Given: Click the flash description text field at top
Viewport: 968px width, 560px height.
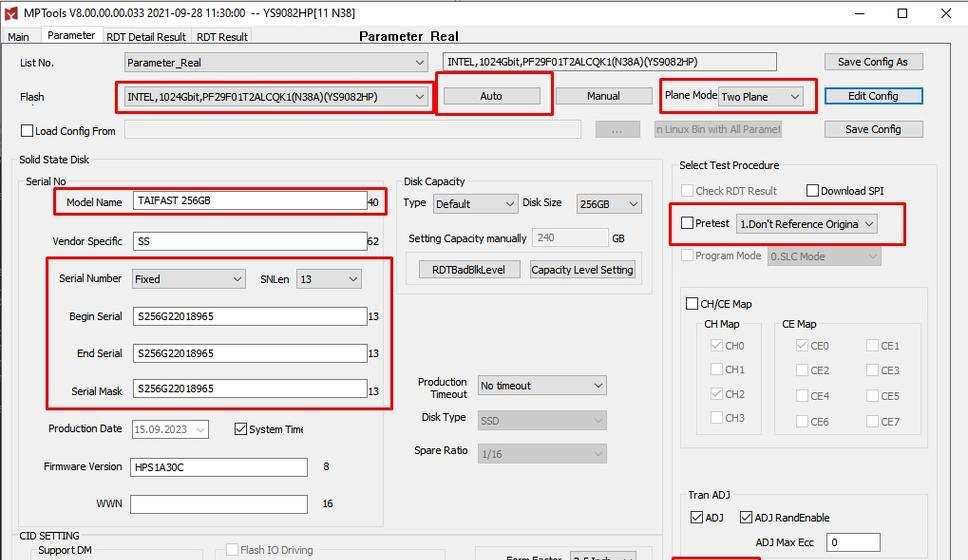Looking at the screenshot, I should coord(609,62).
